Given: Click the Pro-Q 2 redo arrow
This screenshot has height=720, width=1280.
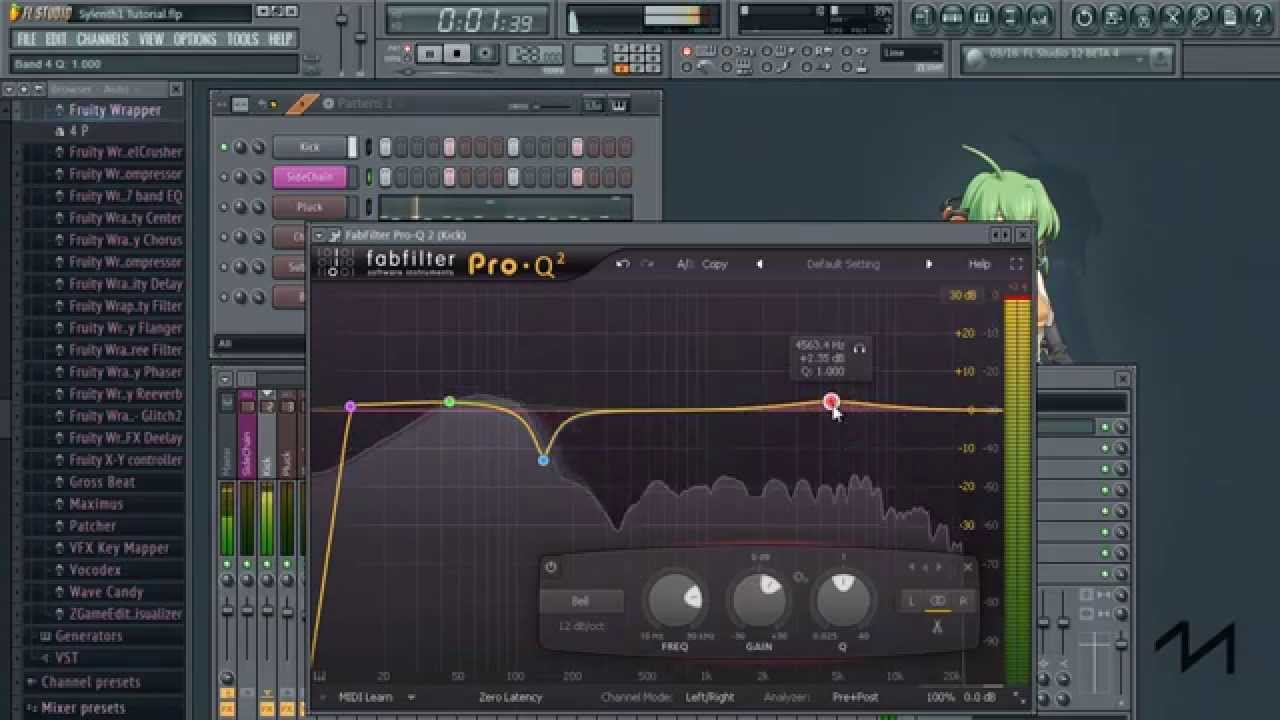Looking at the screenshot, I should tap(647, 264).
